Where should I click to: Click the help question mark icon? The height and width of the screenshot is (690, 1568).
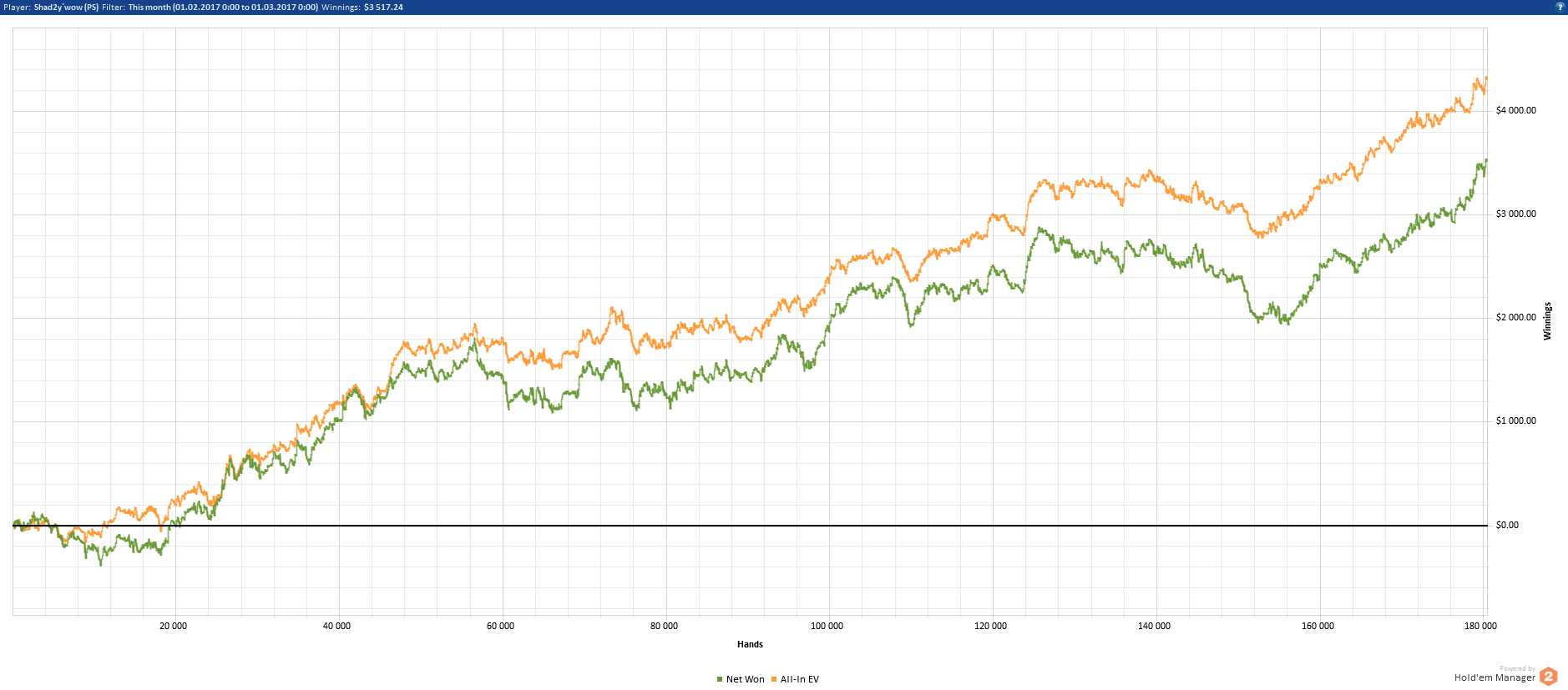click(x=1559, y=7)
